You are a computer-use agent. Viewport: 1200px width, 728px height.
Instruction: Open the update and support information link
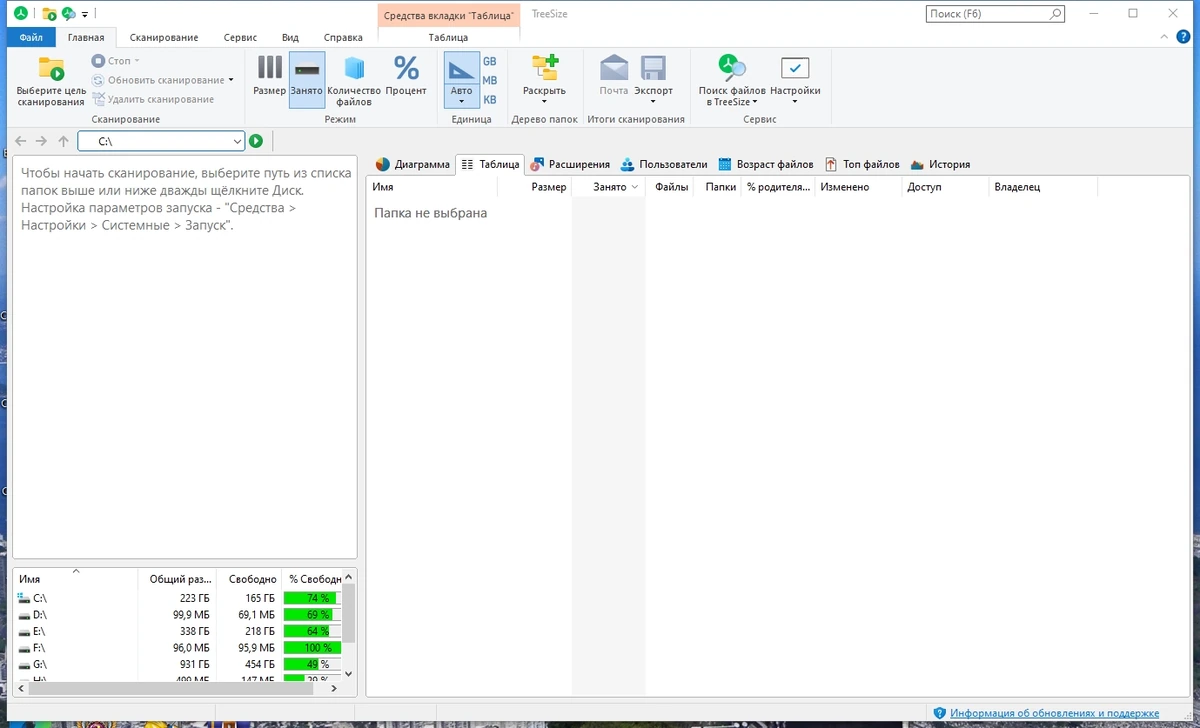(1055, 713)
